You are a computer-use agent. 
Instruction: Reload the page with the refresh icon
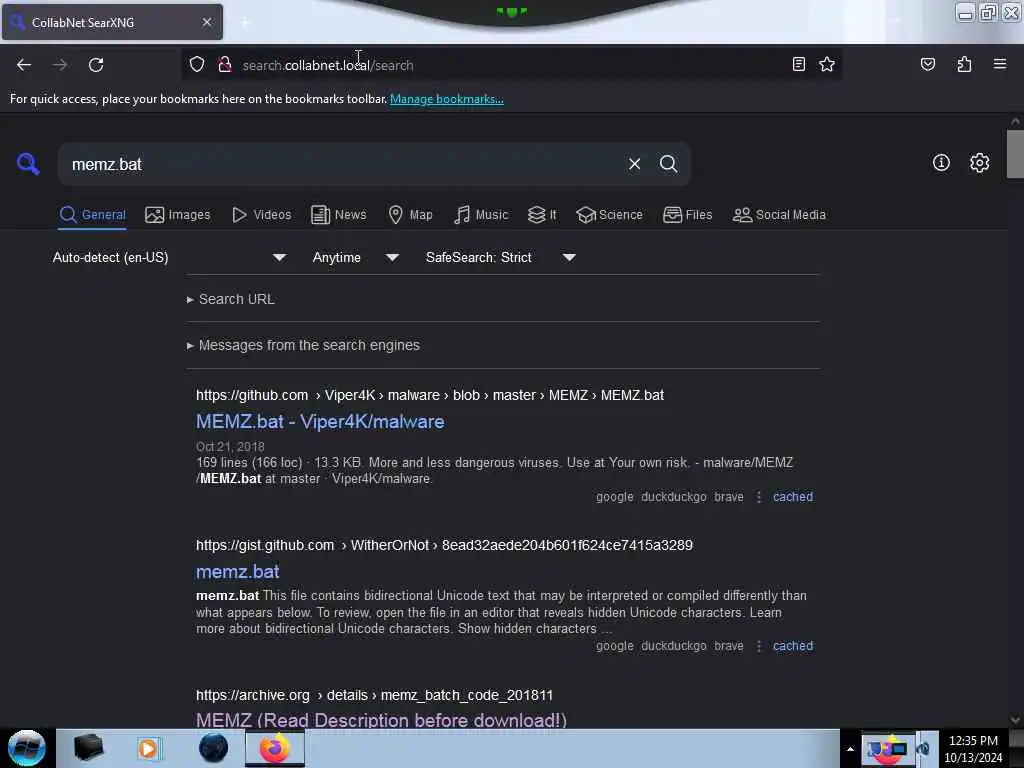[x=96, y=65]
